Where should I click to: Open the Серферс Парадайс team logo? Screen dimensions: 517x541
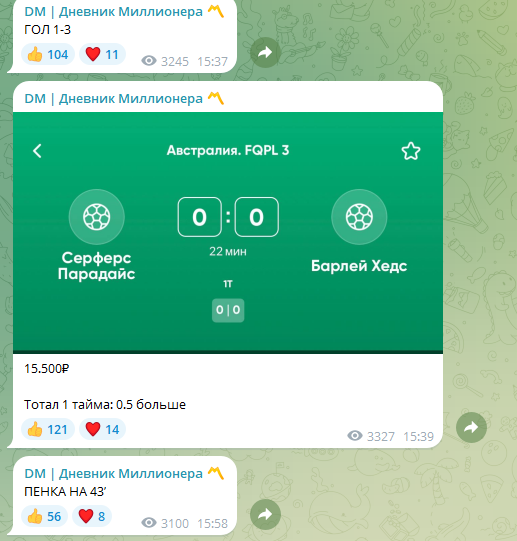click(97, 217)
